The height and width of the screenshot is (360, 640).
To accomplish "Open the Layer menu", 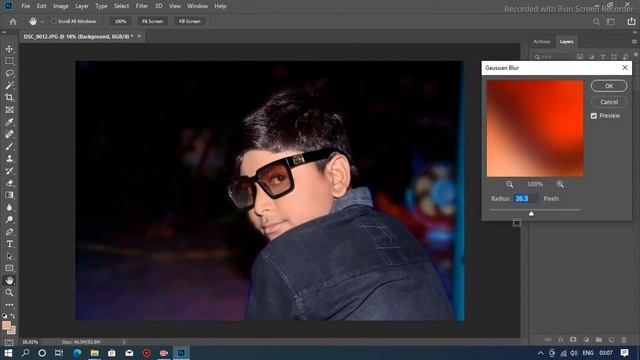I will 82,6.
